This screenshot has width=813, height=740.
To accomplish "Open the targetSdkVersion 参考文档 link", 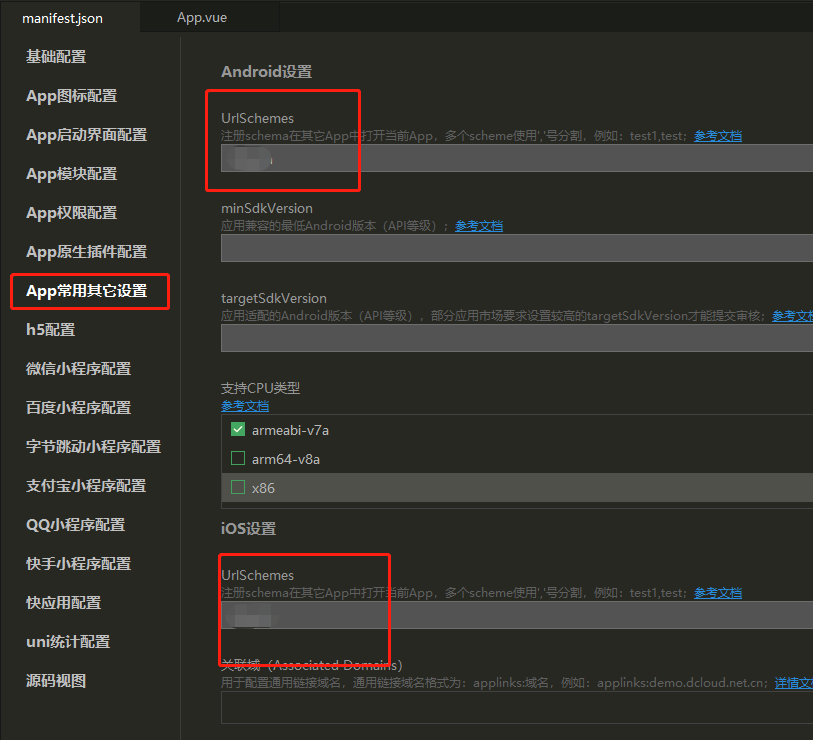I will coord(795,315).
